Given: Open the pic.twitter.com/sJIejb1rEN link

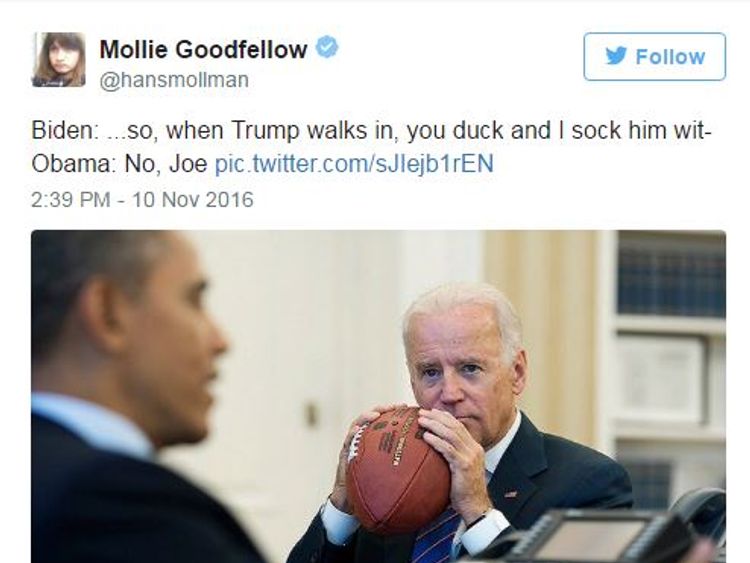Looking at the screenshot, I should (354, 164).
